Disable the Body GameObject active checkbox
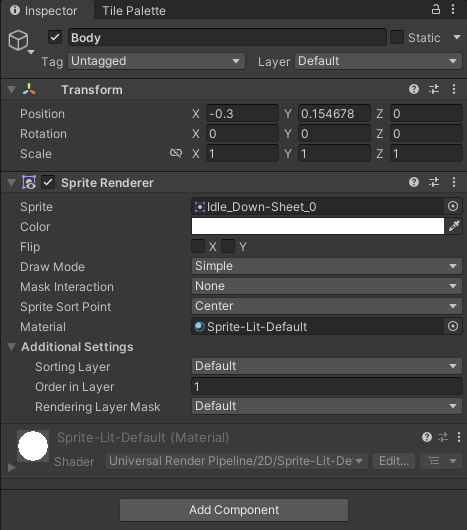This screenshot has height=530, width=467. click(55, 37)
